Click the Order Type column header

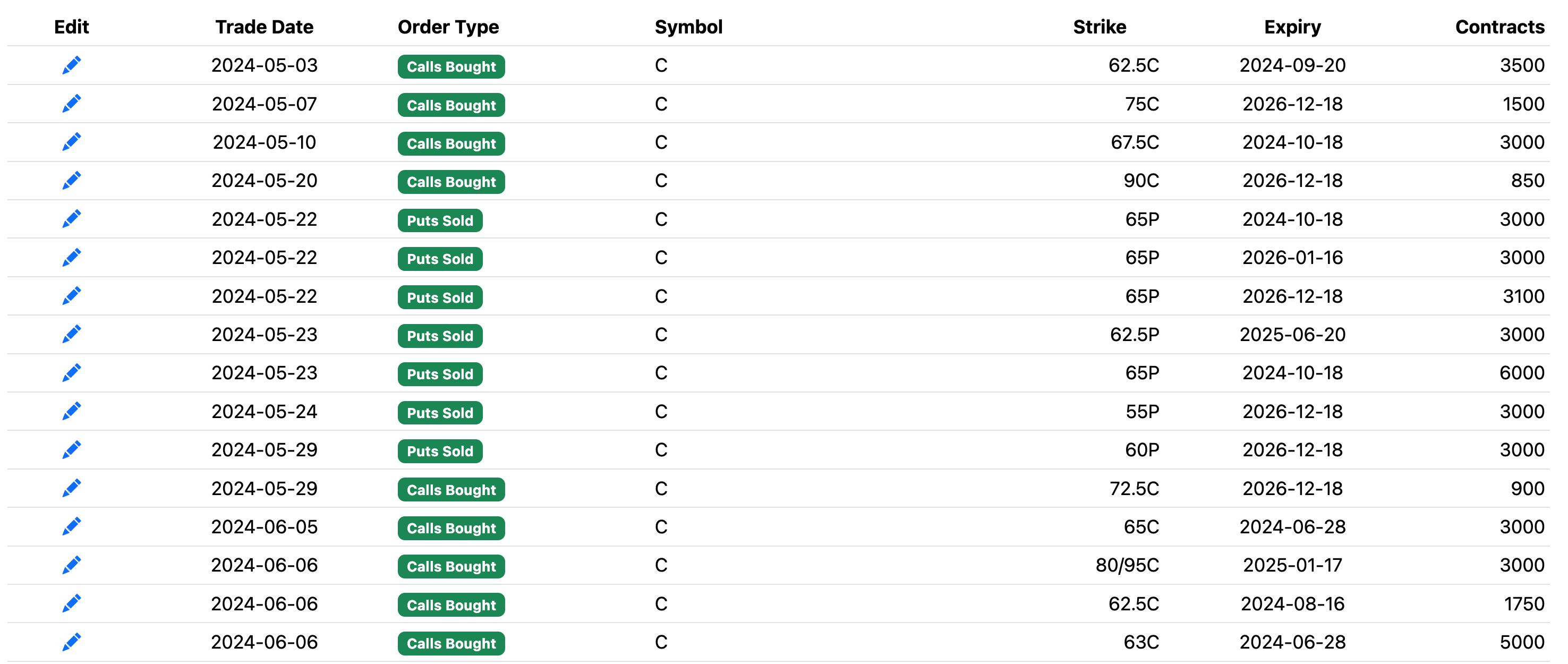click(x=448, y=27)
